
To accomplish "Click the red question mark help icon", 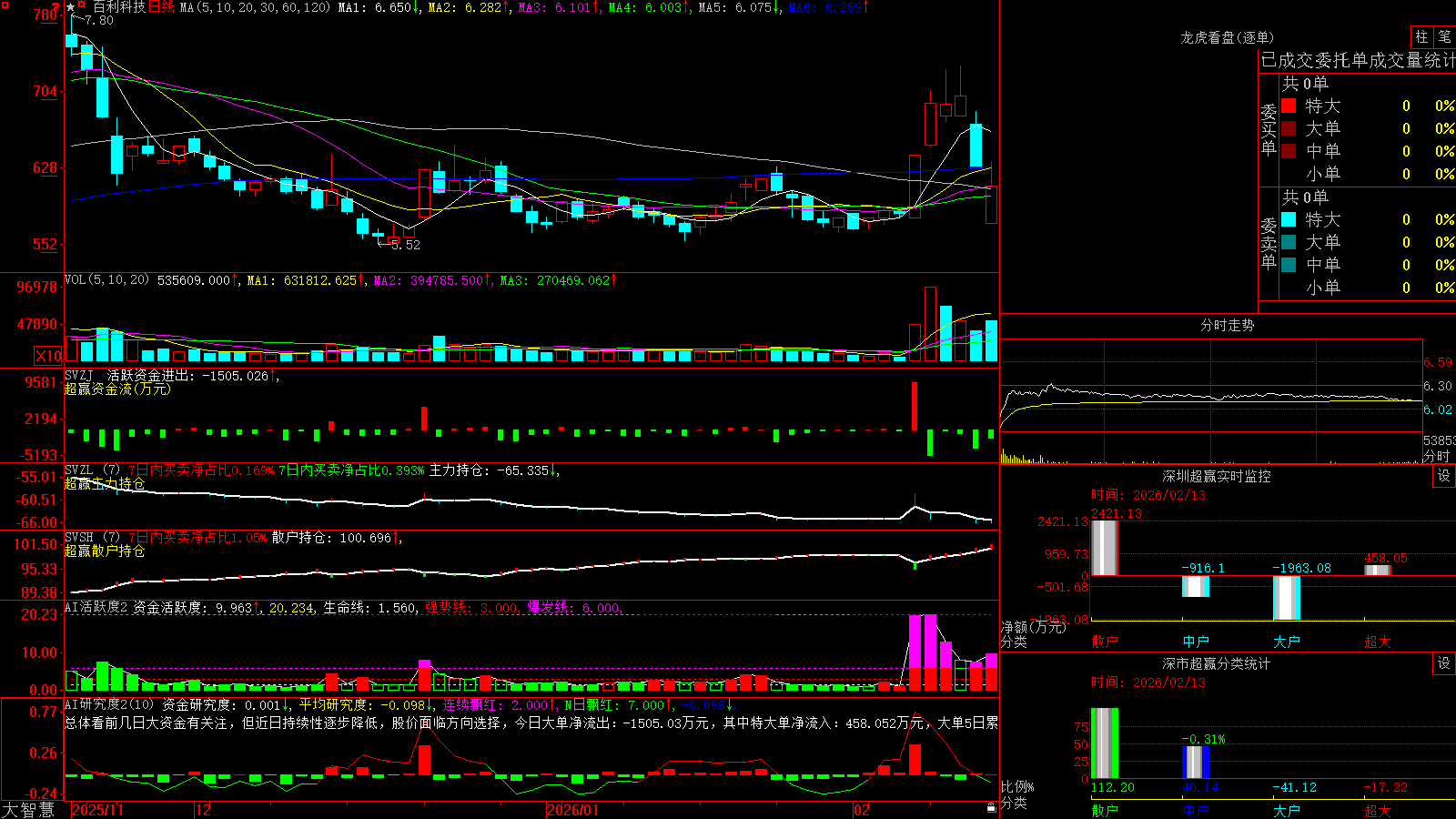I will [x=56, y=6].
